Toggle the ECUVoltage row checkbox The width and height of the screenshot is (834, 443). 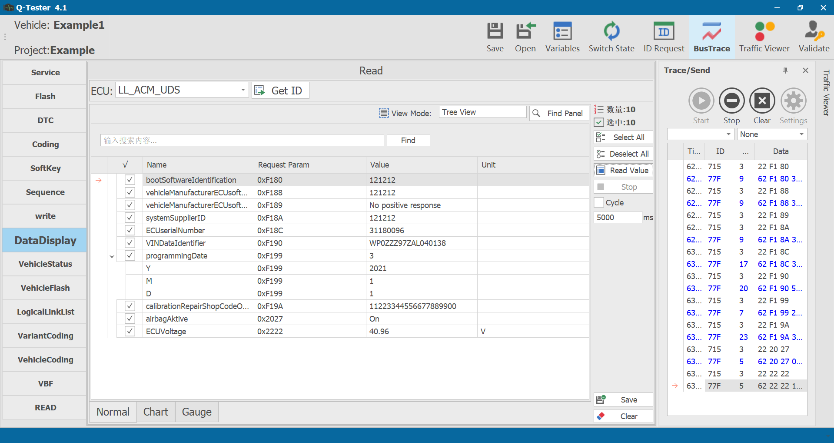pyautogui.click(x=129, y=330)
